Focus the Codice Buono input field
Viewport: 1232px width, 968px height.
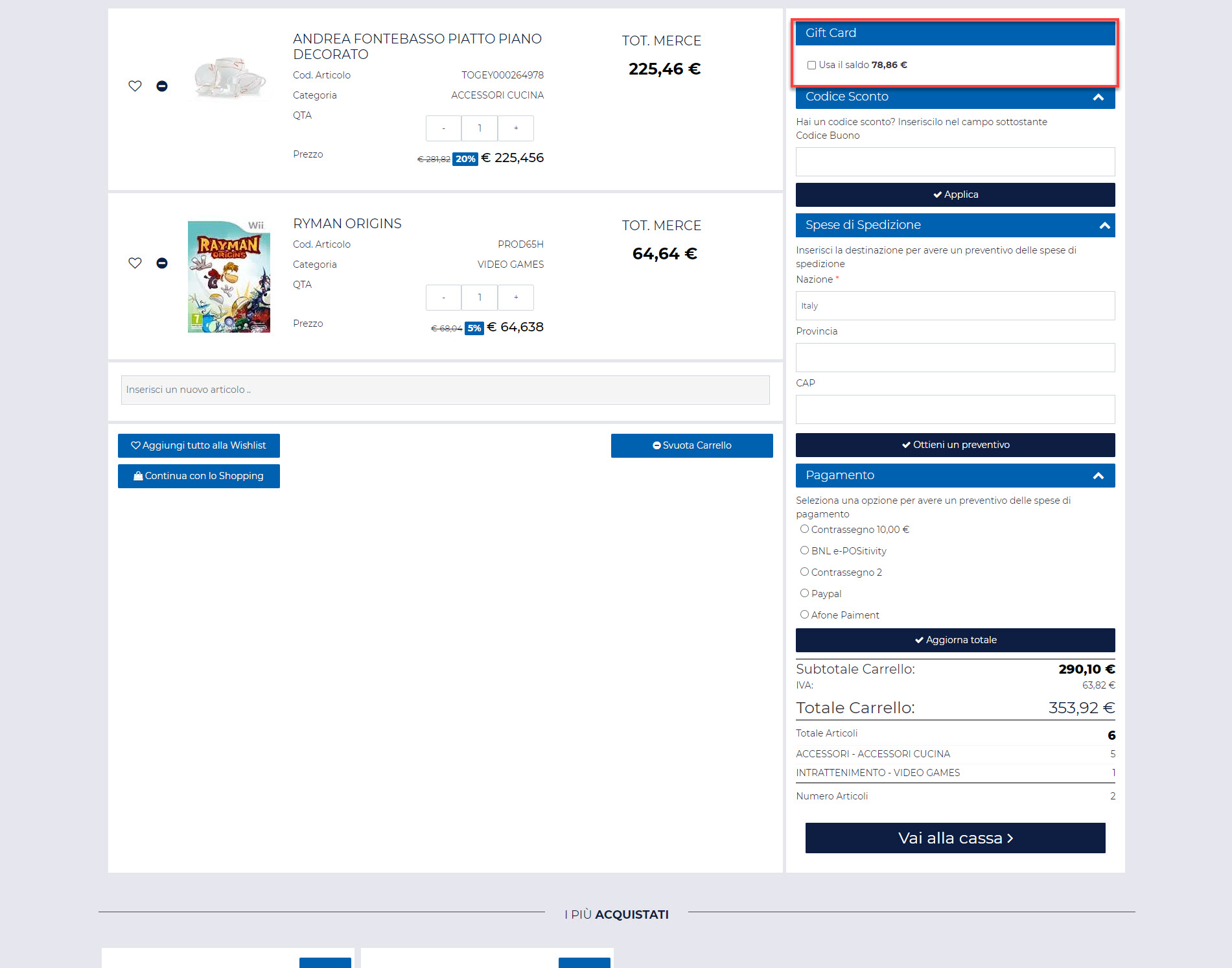click(x=955, y=162)
